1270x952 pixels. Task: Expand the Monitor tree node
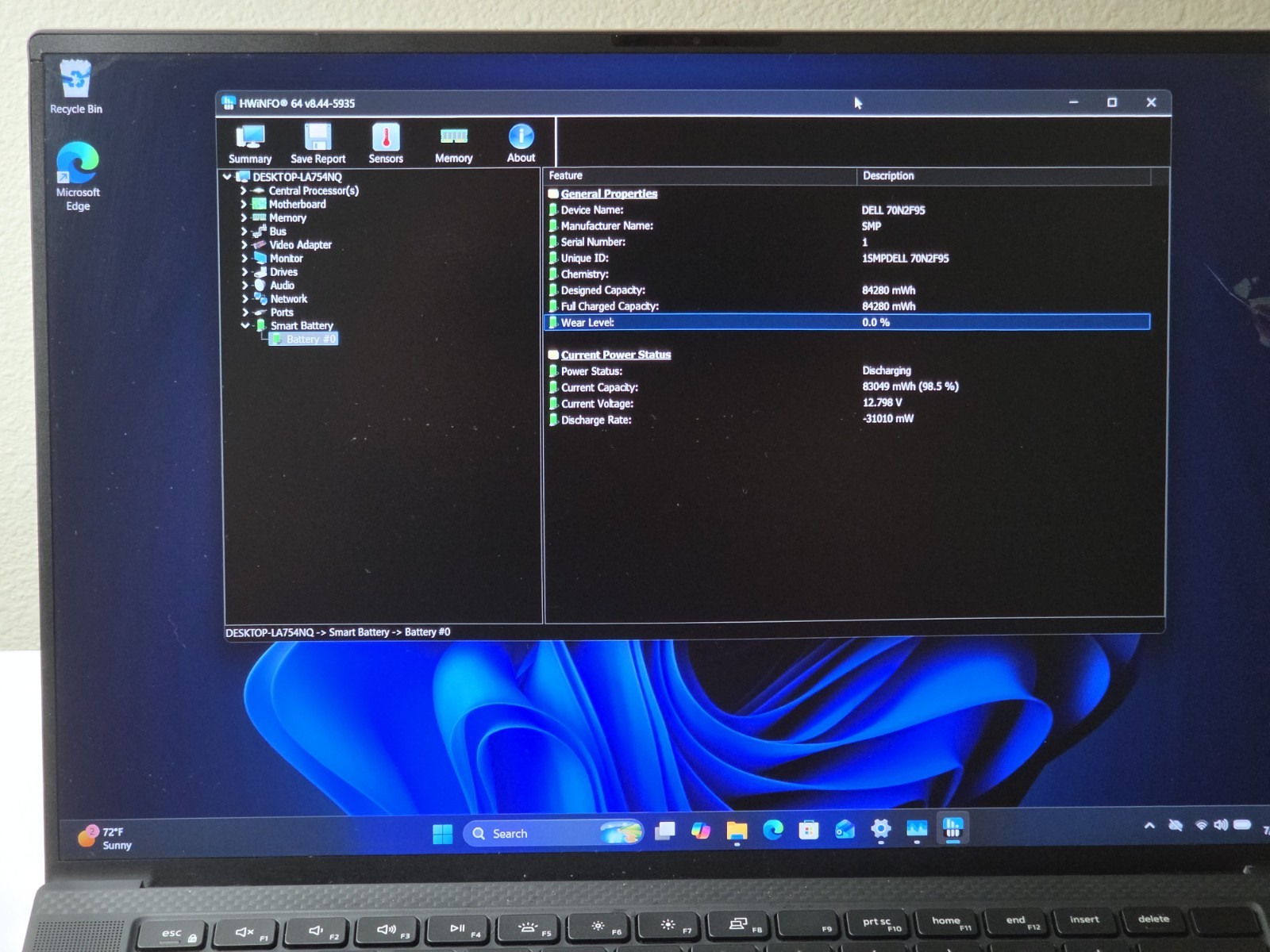coord(244,258)
